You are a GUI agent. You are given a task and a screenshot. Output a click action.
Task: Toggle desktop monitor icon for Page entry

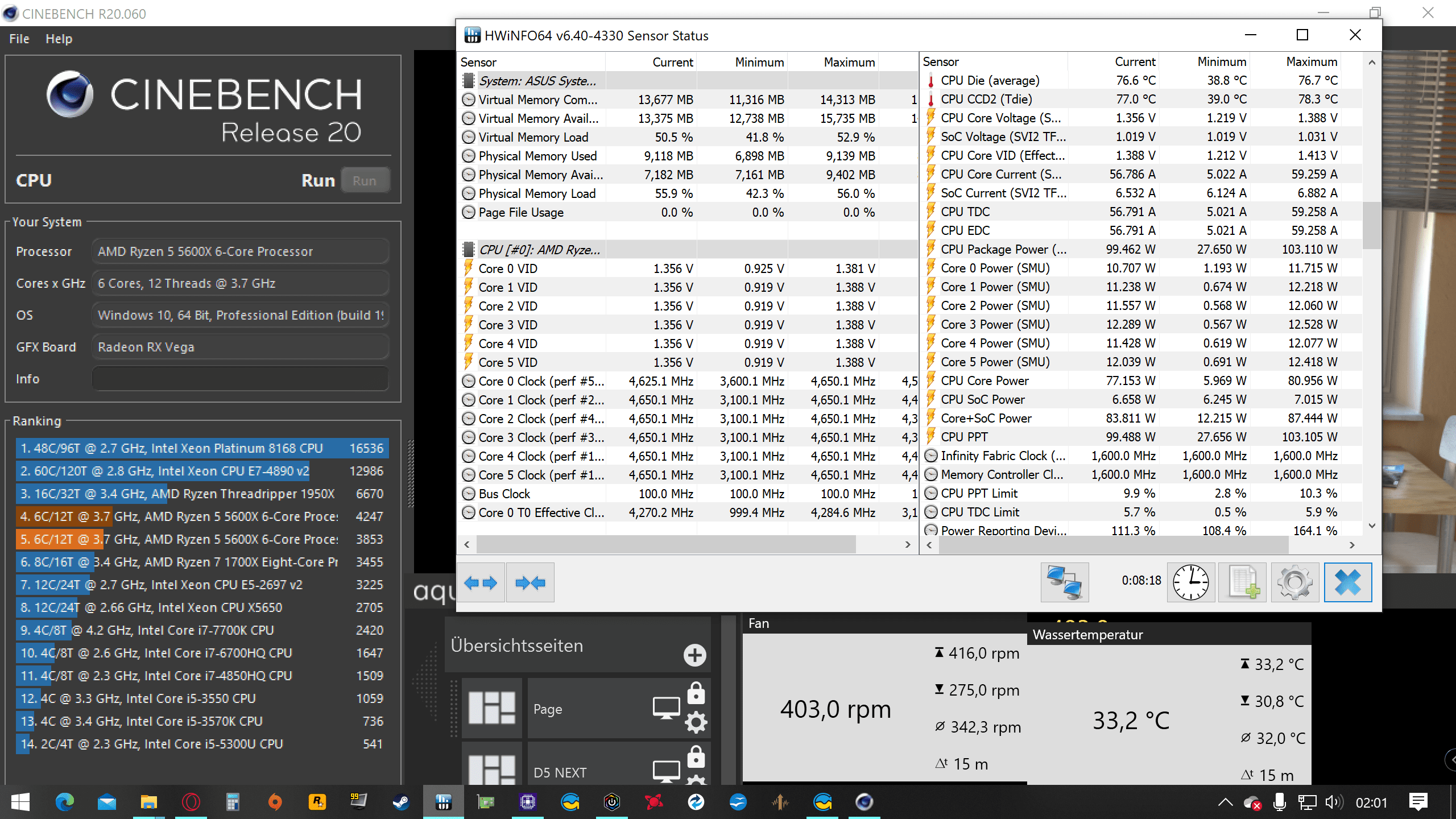(666, 709)
